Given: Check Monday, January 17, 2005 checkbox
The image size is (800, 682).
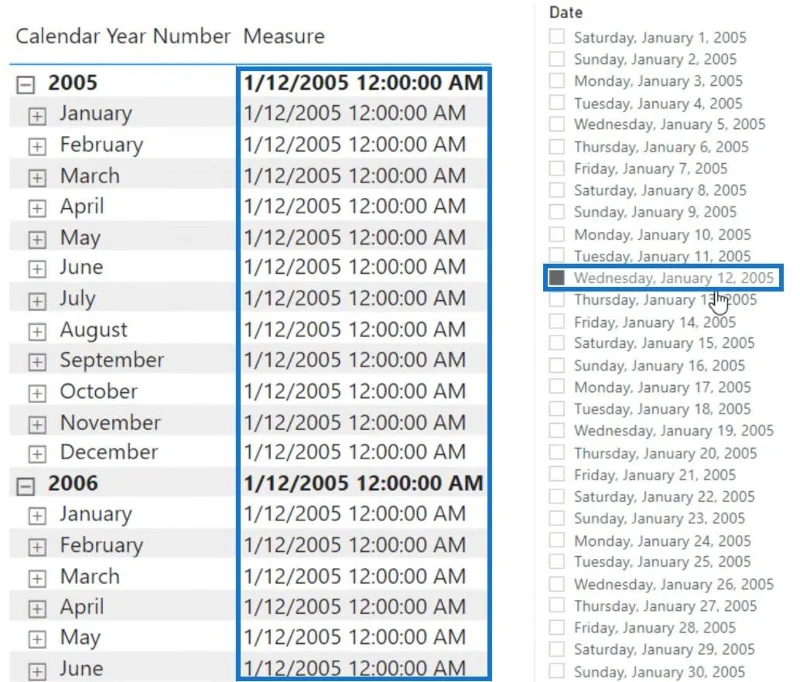Looking at the screenshot, I should (557, 387).
